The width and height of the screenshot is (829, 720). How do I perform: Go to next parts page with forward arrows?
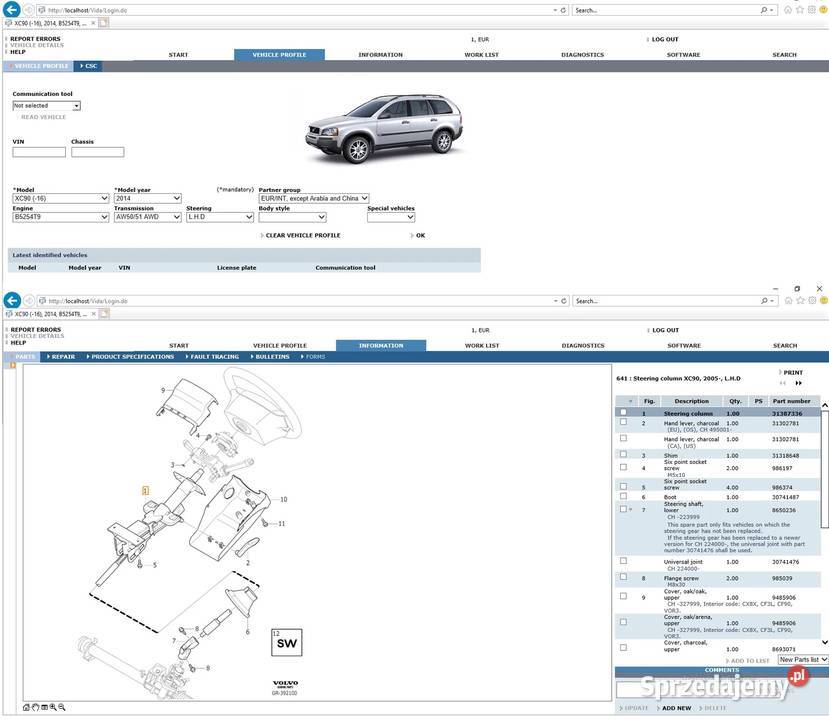click(x=798, y=383)
